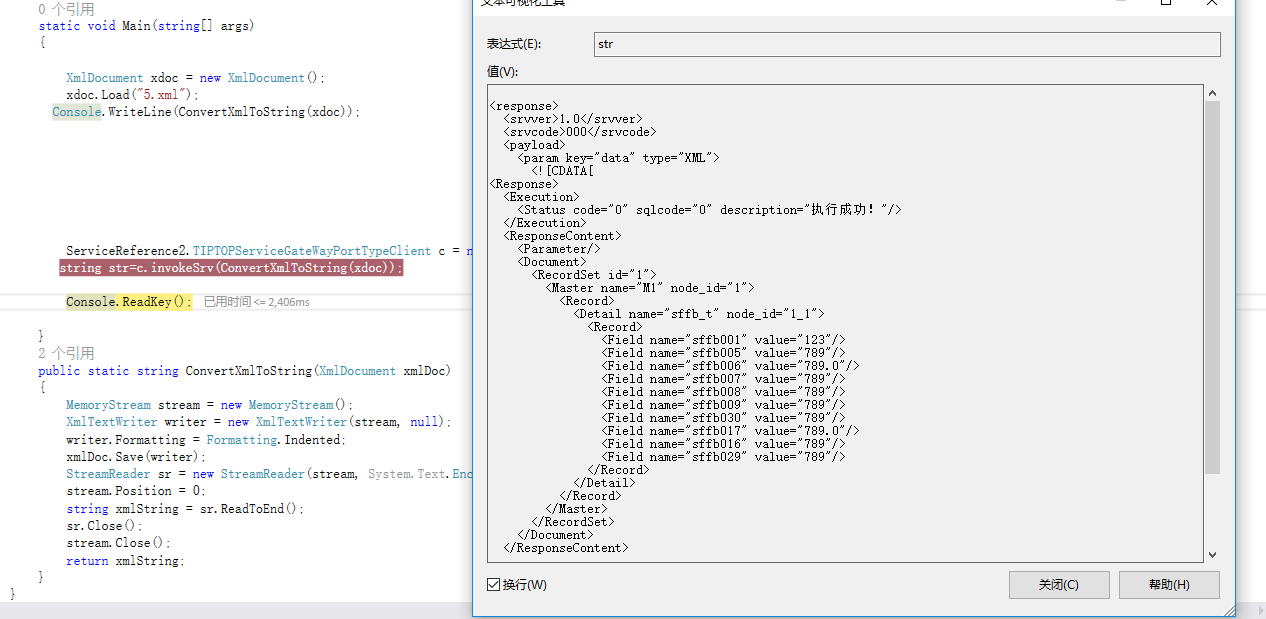
Task: Click the Console.ReadKey() statement in the editor
Action: coord(128,302)
